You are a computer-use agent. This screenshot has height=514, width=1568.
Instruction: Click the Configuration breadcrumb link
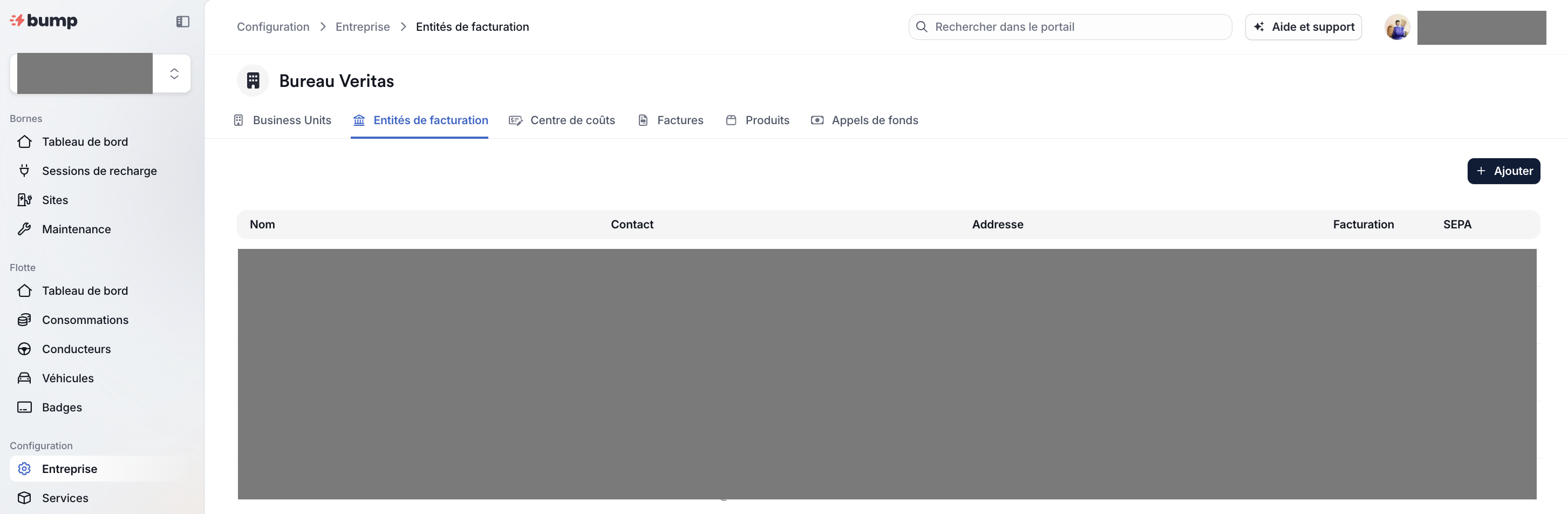[x=272, y=28]
